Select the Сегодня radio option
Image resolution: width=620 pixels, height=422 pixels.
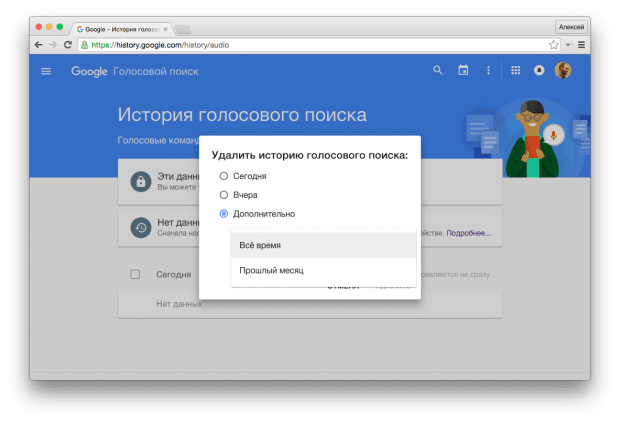224,176
